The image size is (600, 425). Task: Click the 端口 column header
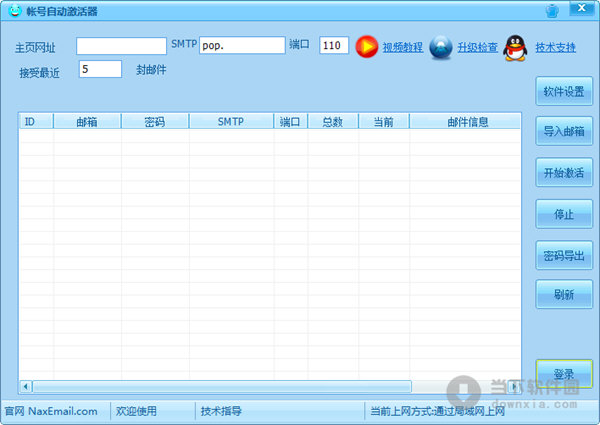(x=291, y=121)
